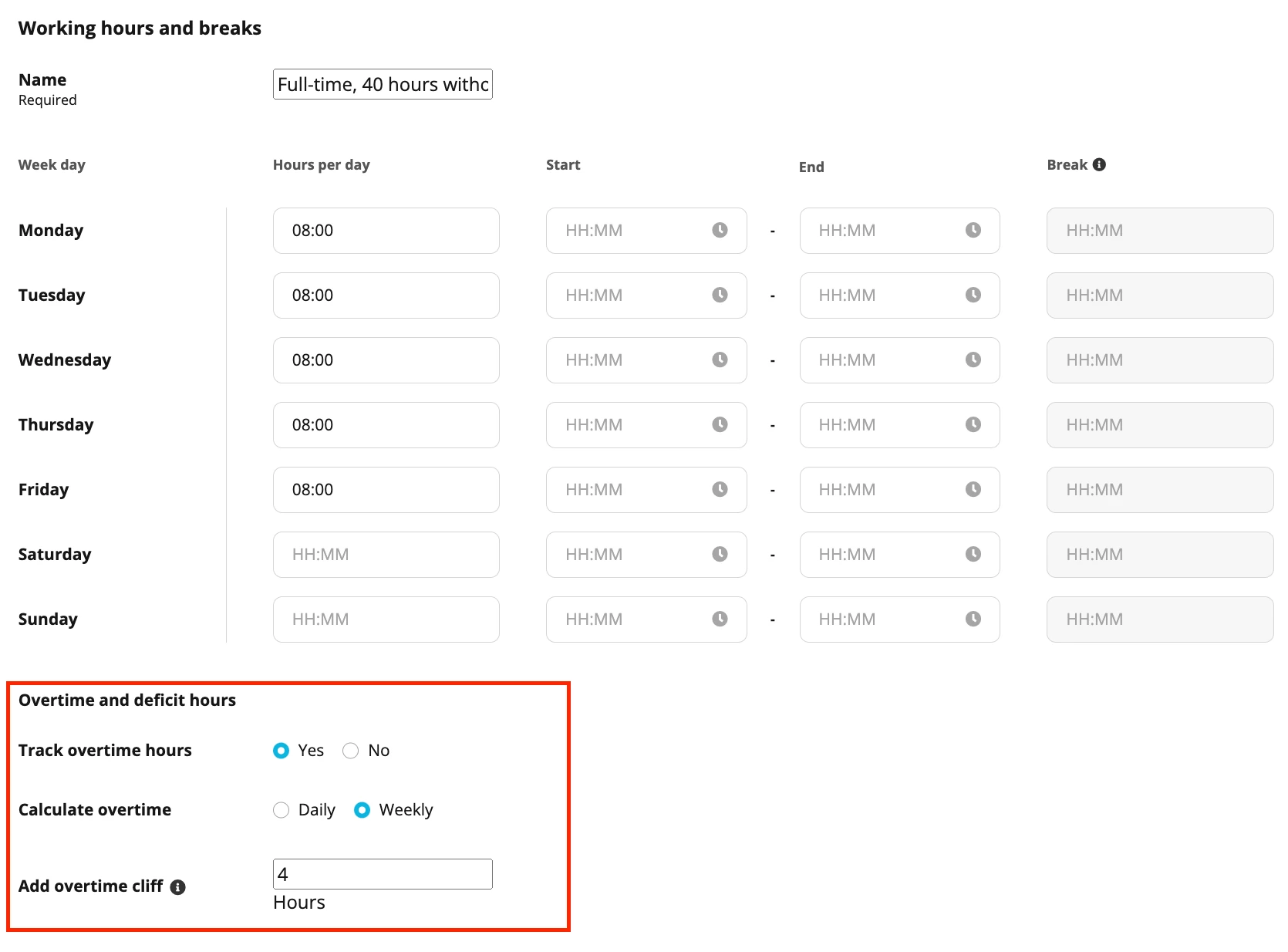Click the clock icon in Wednesday's End field

[973, 360]
